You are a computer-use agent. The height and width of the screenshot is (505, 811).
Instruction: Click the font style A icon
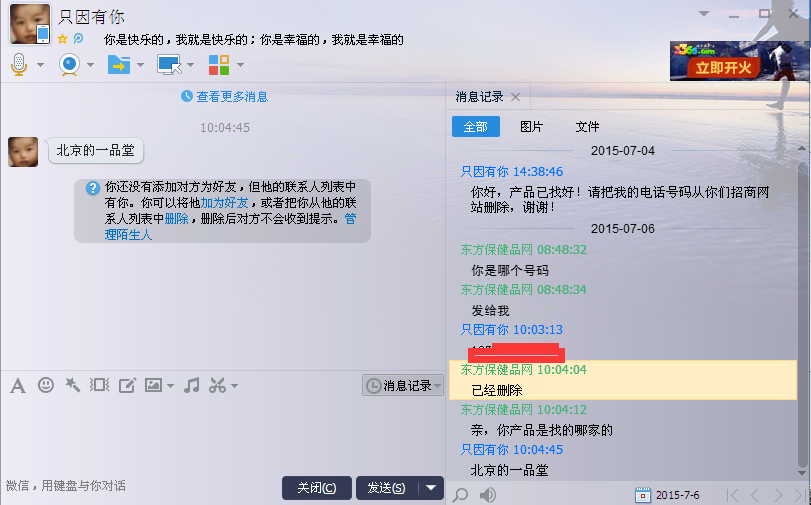pos(17,385)
